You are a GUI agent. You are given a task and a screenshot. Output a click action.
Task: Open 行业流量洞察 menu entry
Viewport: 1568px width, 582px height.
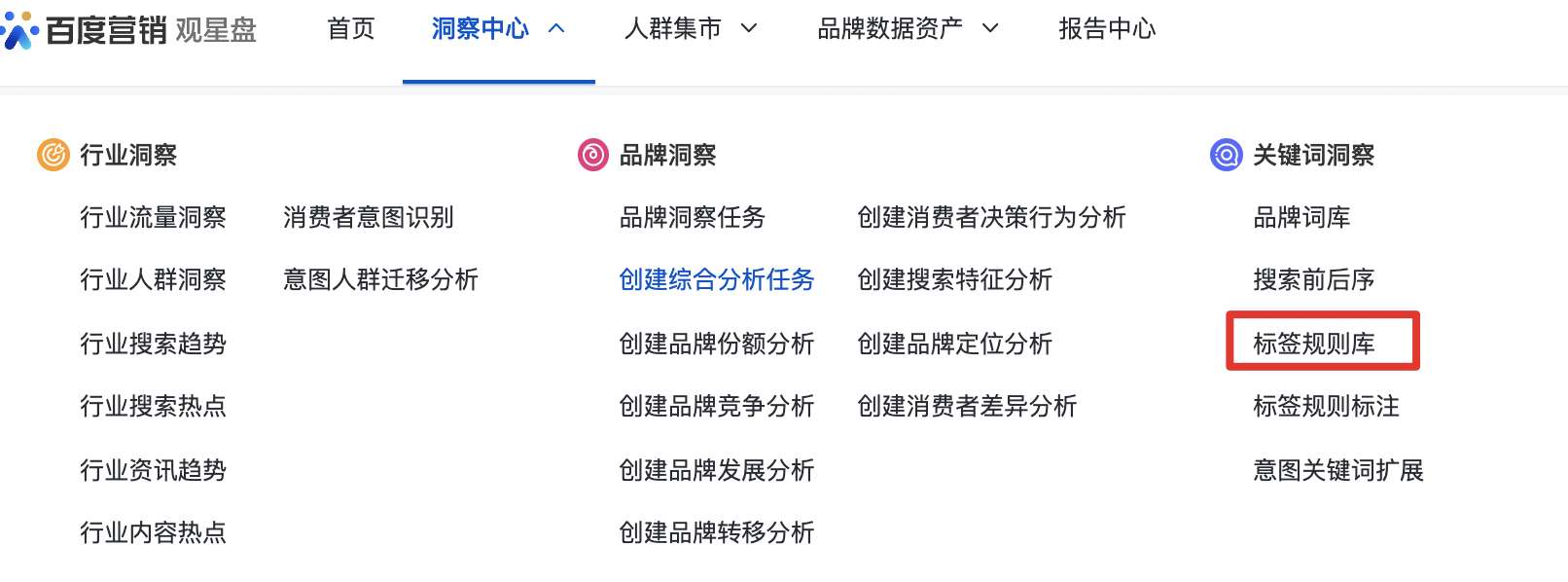[x=153, y=218]
